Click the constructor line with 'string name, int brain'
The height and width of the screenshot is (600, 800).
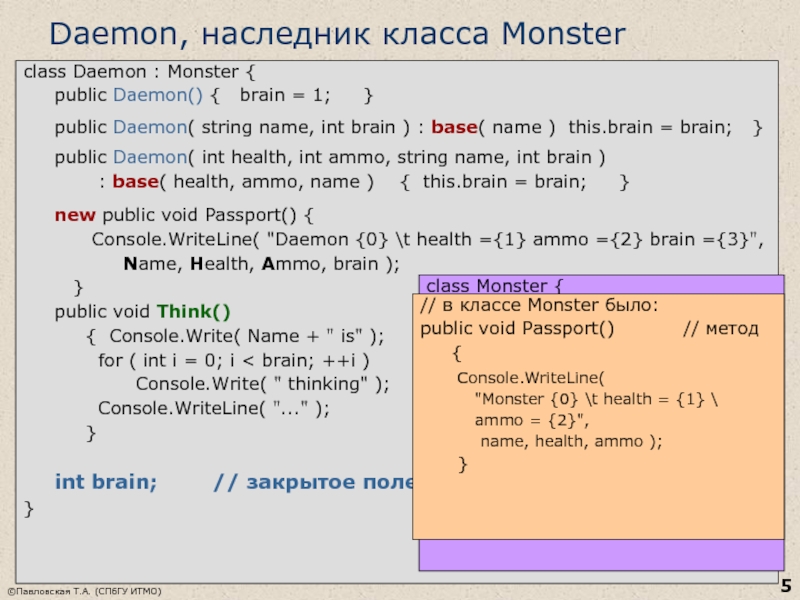(408, 127)
